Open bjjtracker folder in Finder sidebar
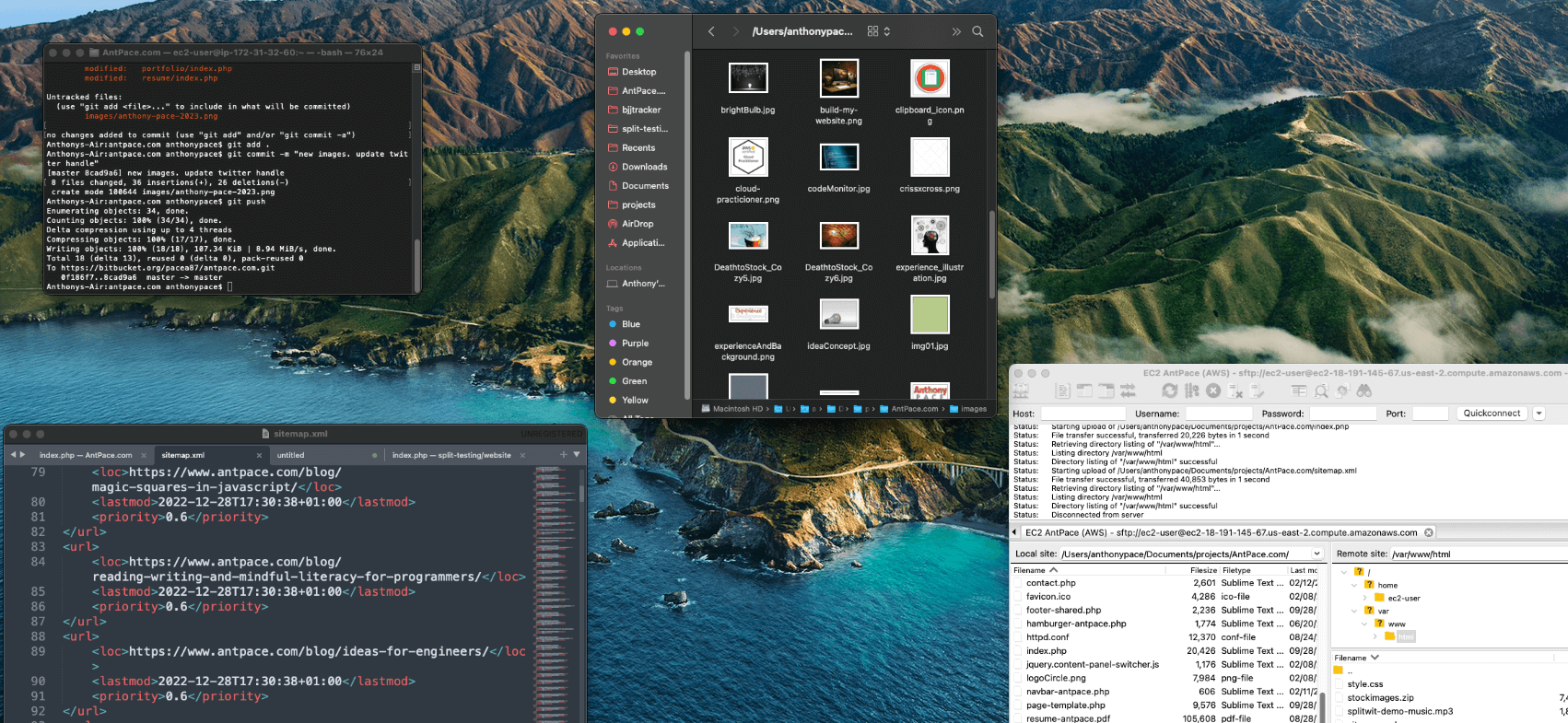The height and width of the screenshot is (723, 1568). [x=641, y=110]
